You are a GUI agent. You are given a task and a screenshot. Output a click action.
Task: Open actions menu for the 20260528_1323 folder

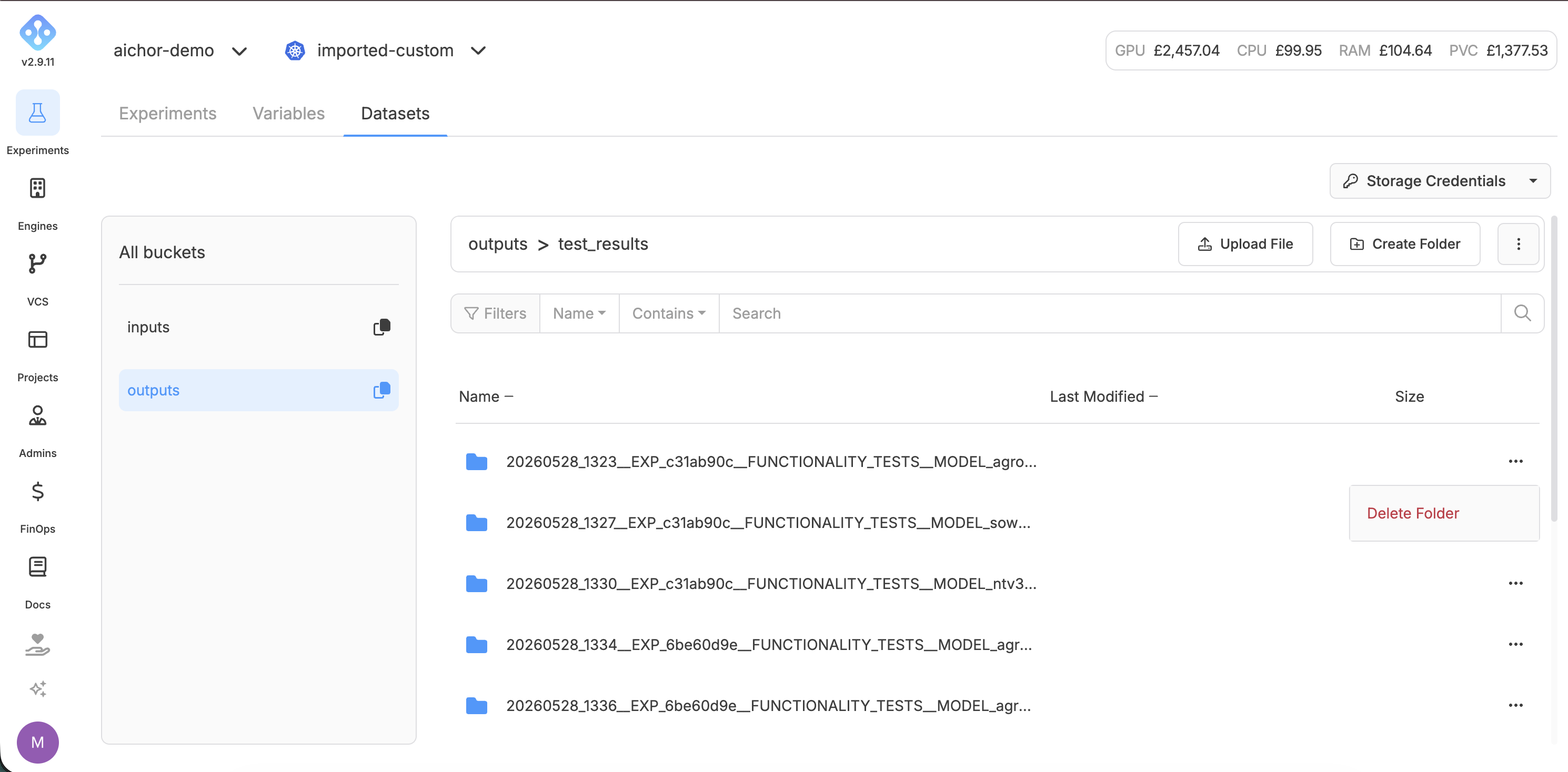tap(1516, 461)
